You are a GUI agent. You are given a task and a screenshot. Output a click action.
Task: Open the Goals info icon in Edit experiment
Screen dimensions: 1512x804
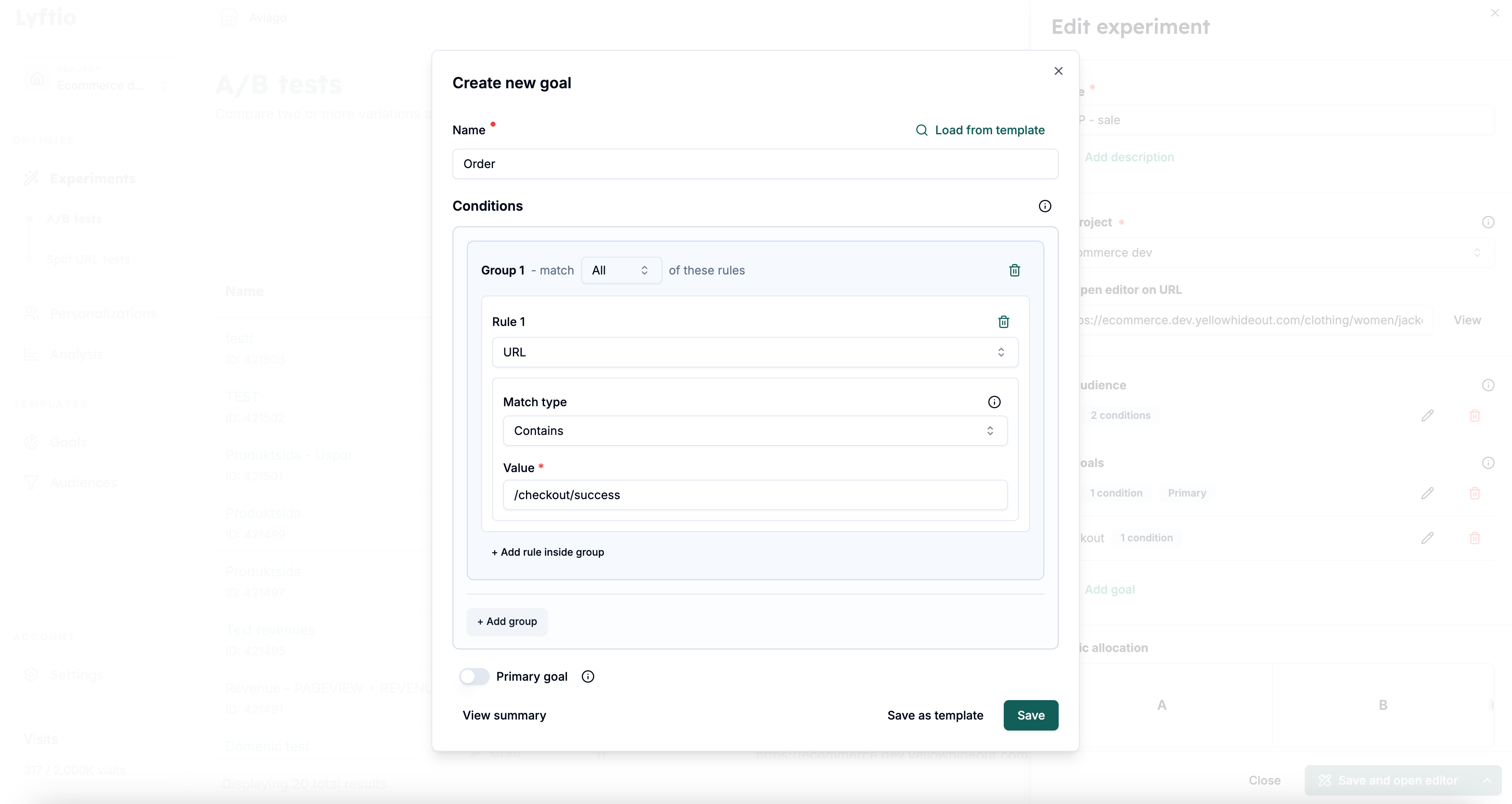[1488, 463]
